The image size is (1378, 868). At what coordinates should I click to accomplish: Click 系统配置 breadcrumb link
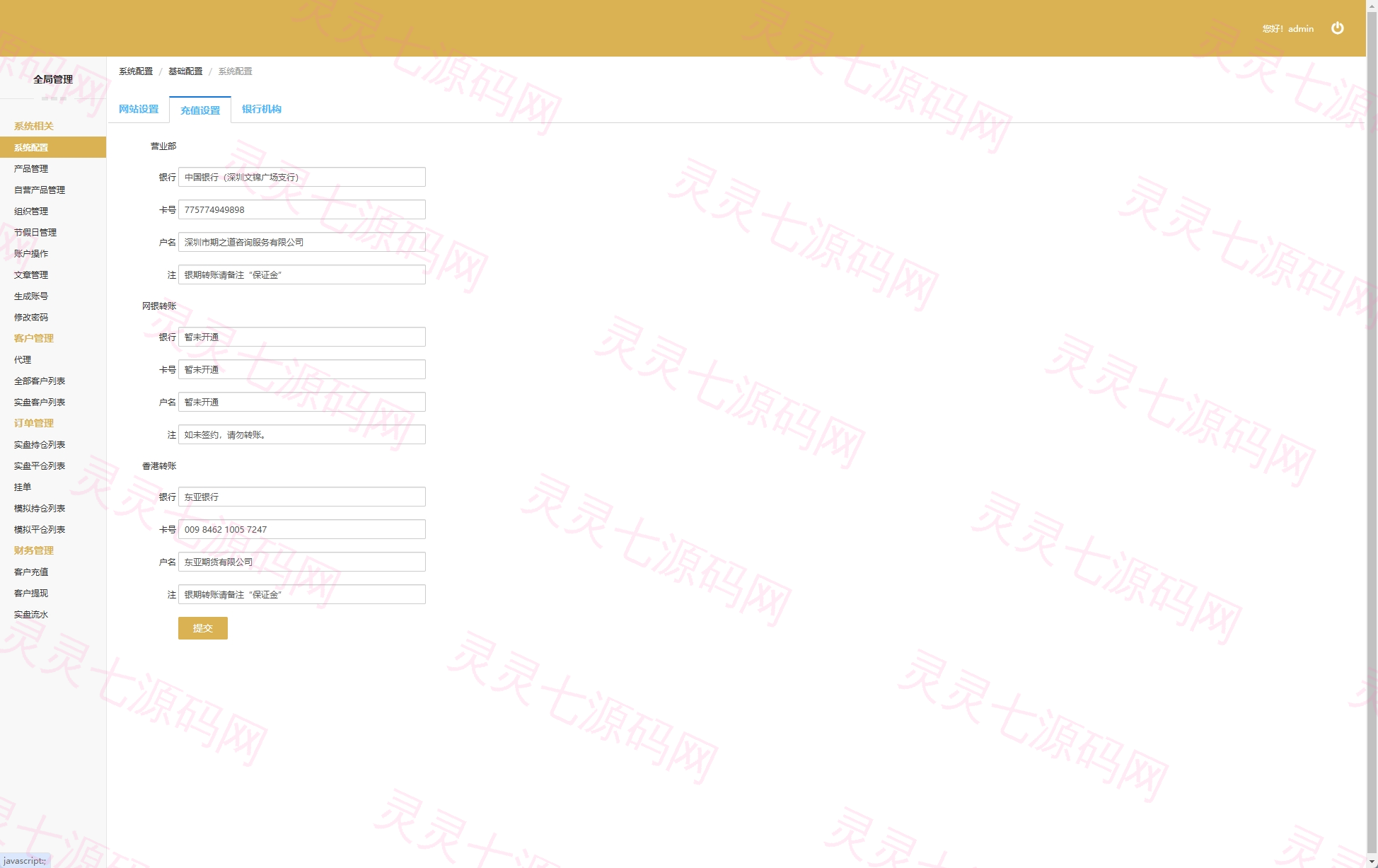[136, 71]
